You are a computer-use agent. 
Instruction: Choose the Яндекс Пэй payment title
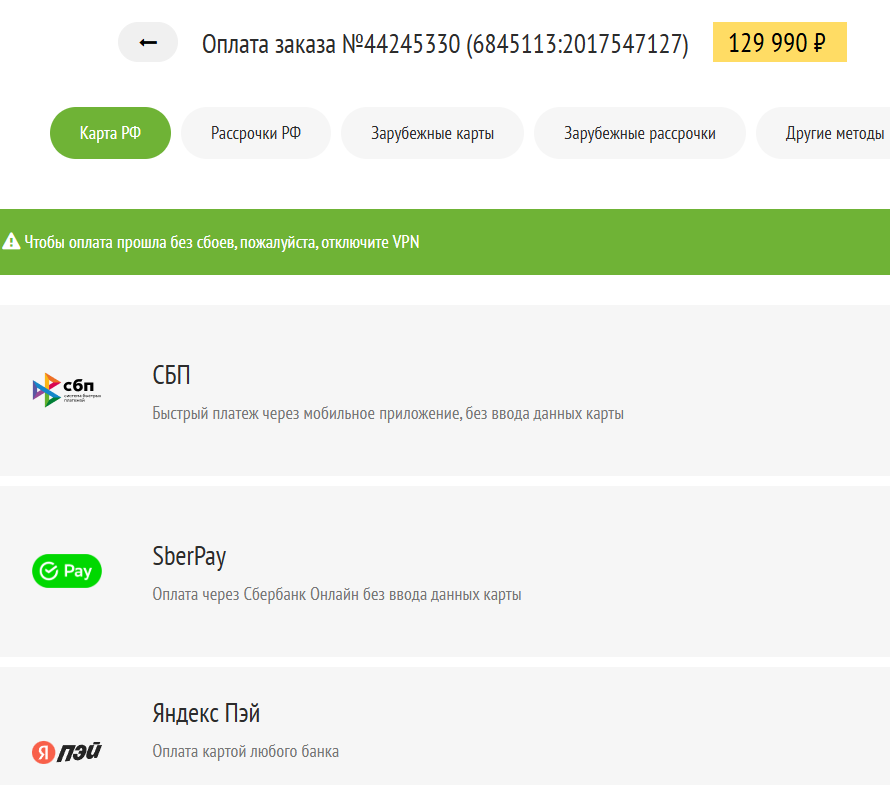coord(206,713)
